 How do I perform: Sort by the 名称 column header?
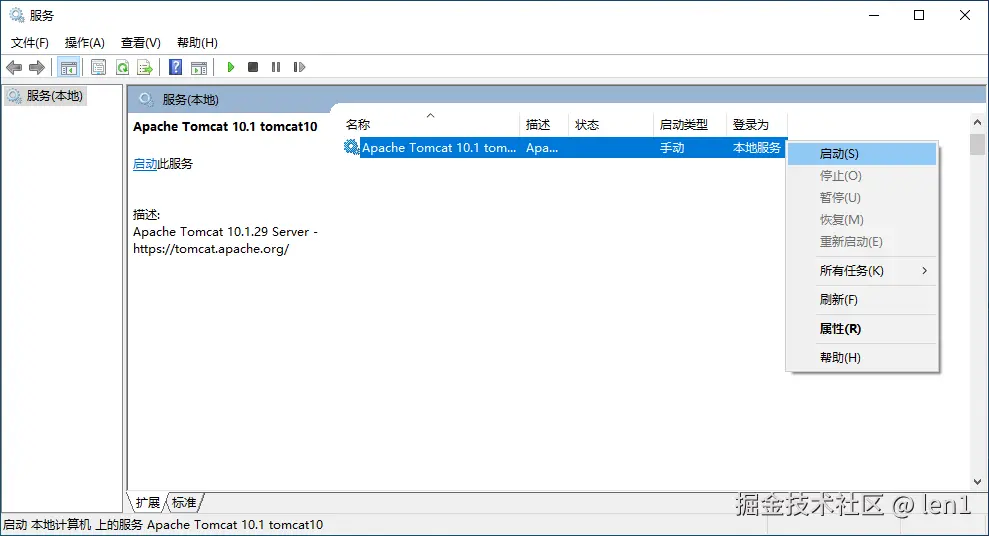click(x=431, y=125)
